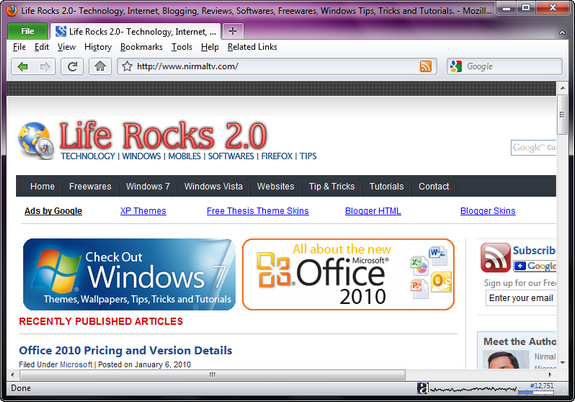Open Office 2010 Pricing and Version Details article
The image size is (575, 402).
[x=125, y=350]
